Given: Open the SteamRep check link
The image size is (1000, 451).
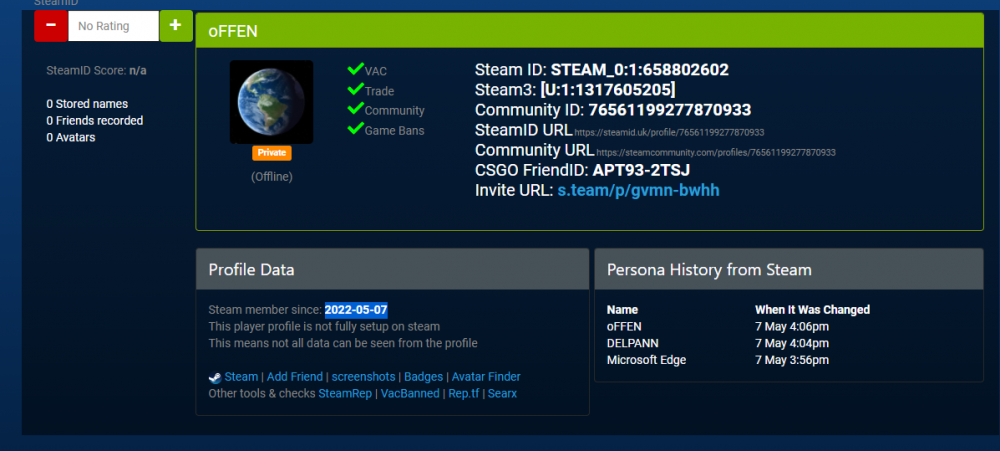Looking at the screenshot, I should pyautogui.click(x=345, y=394).
